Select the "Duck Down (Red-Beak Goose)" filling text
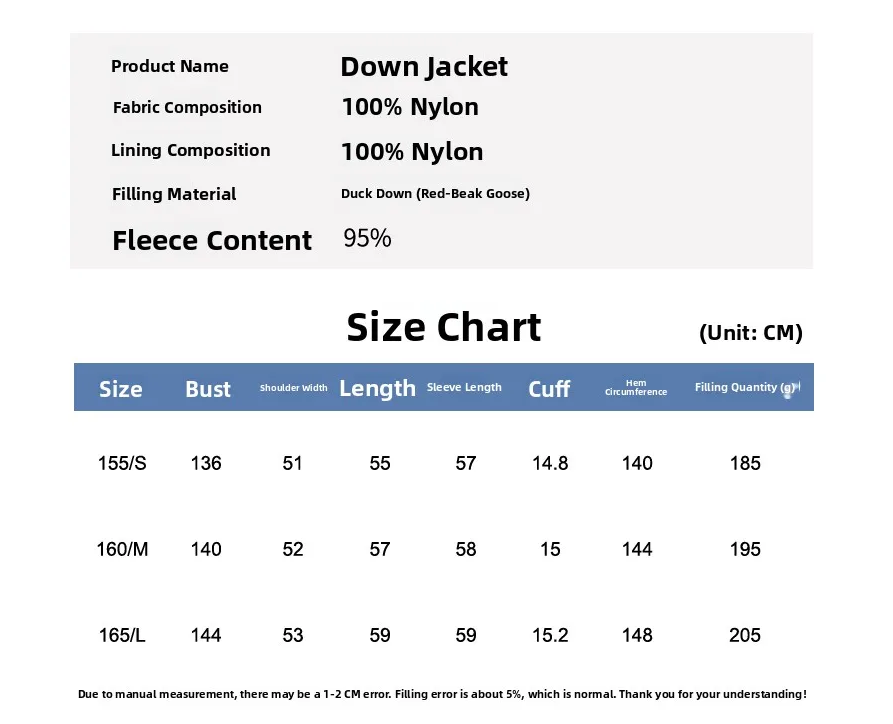893x724 pixels. click(x=435, y=194)
